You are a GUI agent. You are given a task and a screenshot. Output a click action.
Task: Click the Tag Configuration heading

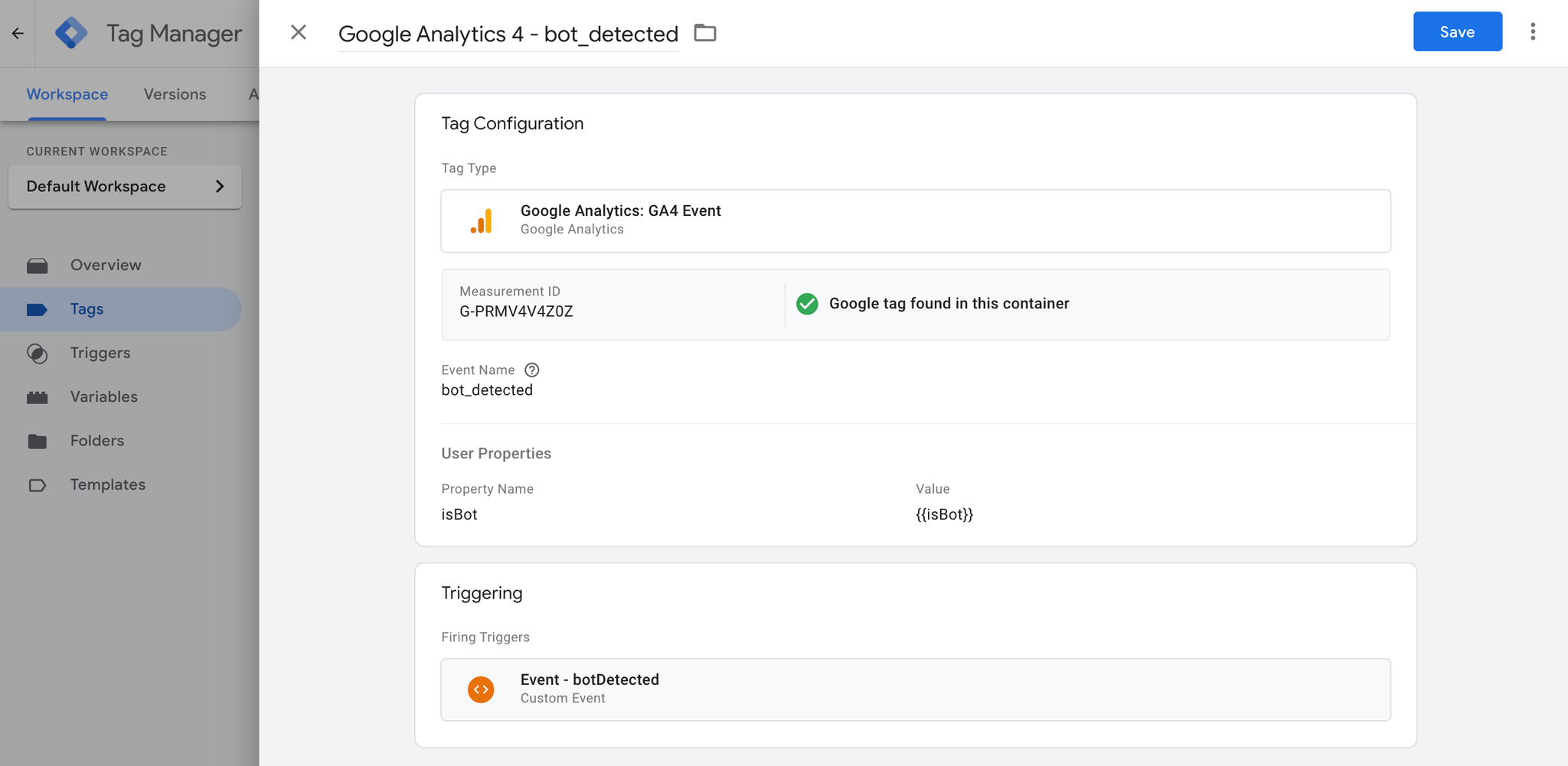click(x=512, y=123)
